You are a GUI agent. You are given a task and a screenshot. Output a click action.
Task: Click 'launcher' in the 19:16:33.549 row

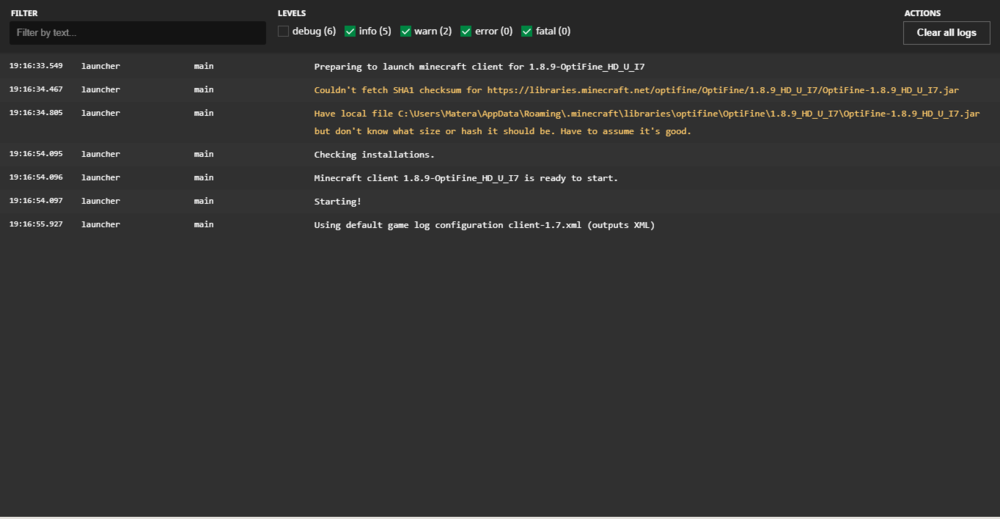(100, 66)
